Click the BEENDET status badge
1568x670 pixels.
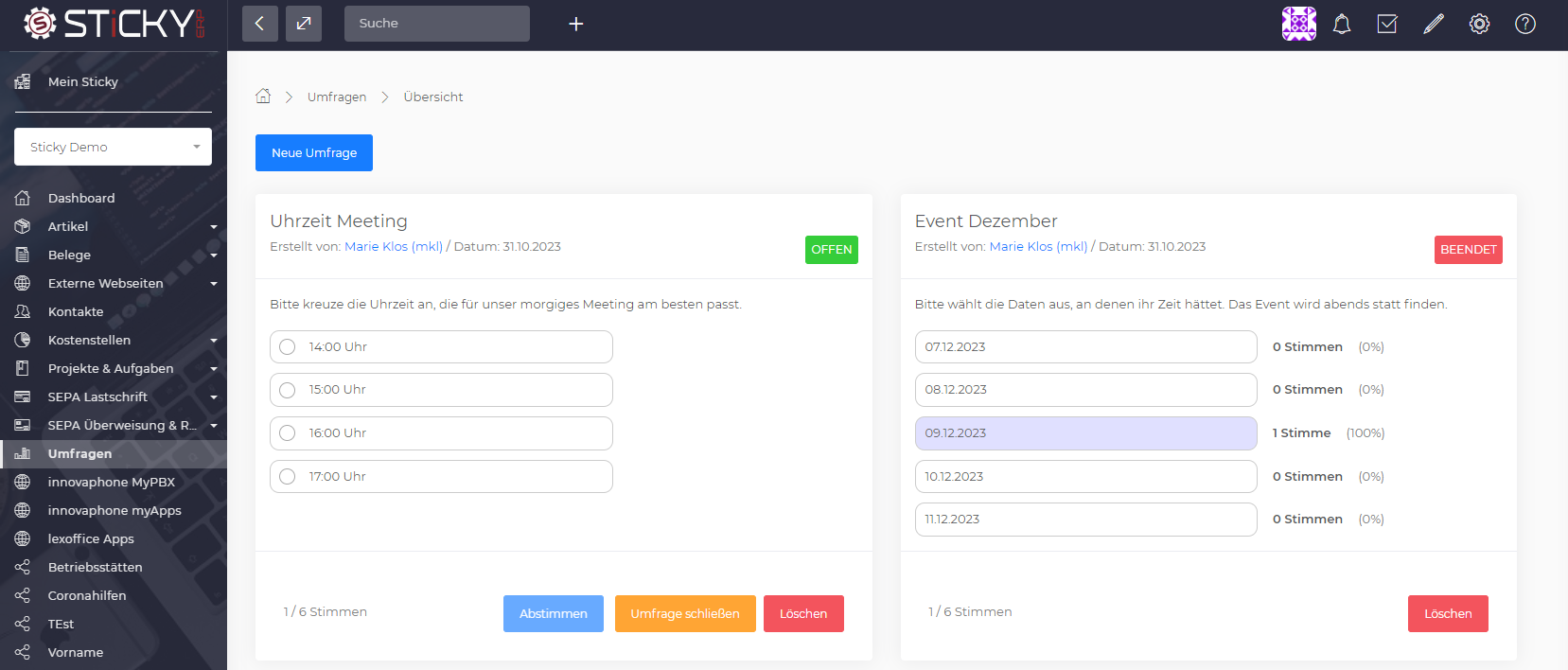[1469, 250]
